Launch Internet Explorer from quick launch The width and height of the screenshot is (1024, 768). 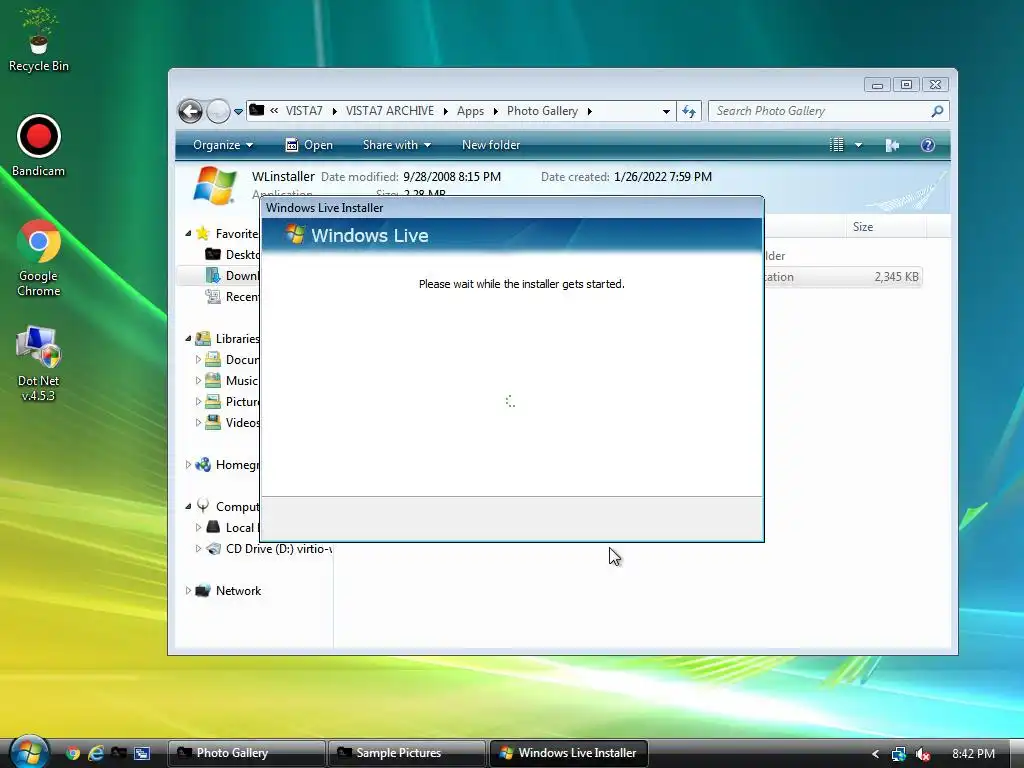pyautogui.click(x=96, y=753)
